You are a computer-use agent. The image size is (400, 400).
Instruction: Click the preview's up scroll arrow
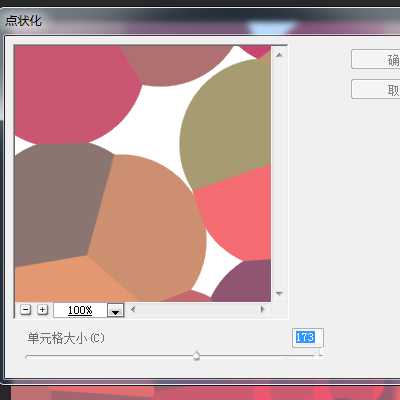tap(279, 55)
